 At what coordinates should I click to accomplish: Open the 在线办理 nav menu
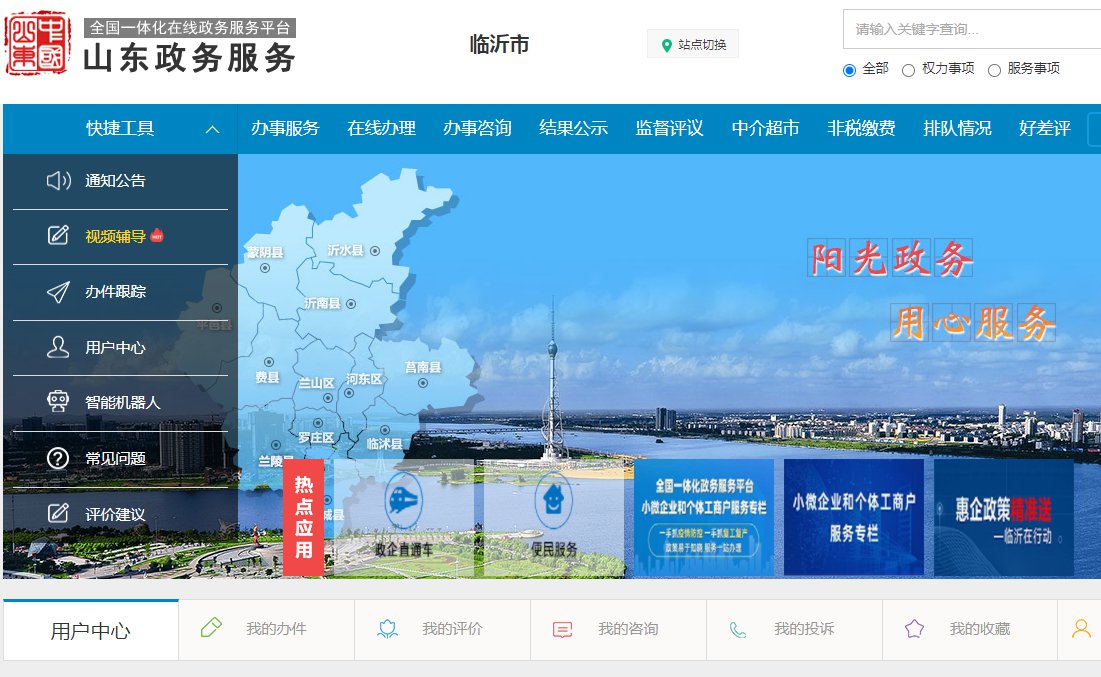pyautogui.click(x=381, y=128)
